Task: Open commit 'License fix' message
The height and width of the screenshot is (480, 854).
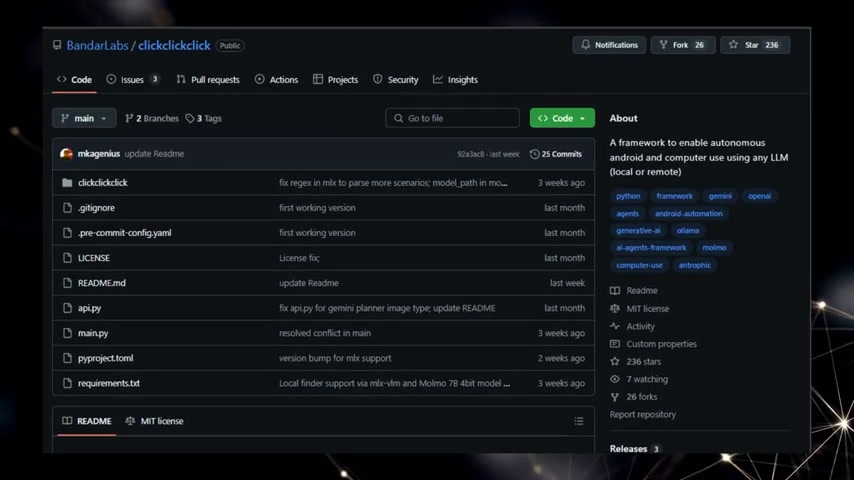Action: tap(299, 258)
